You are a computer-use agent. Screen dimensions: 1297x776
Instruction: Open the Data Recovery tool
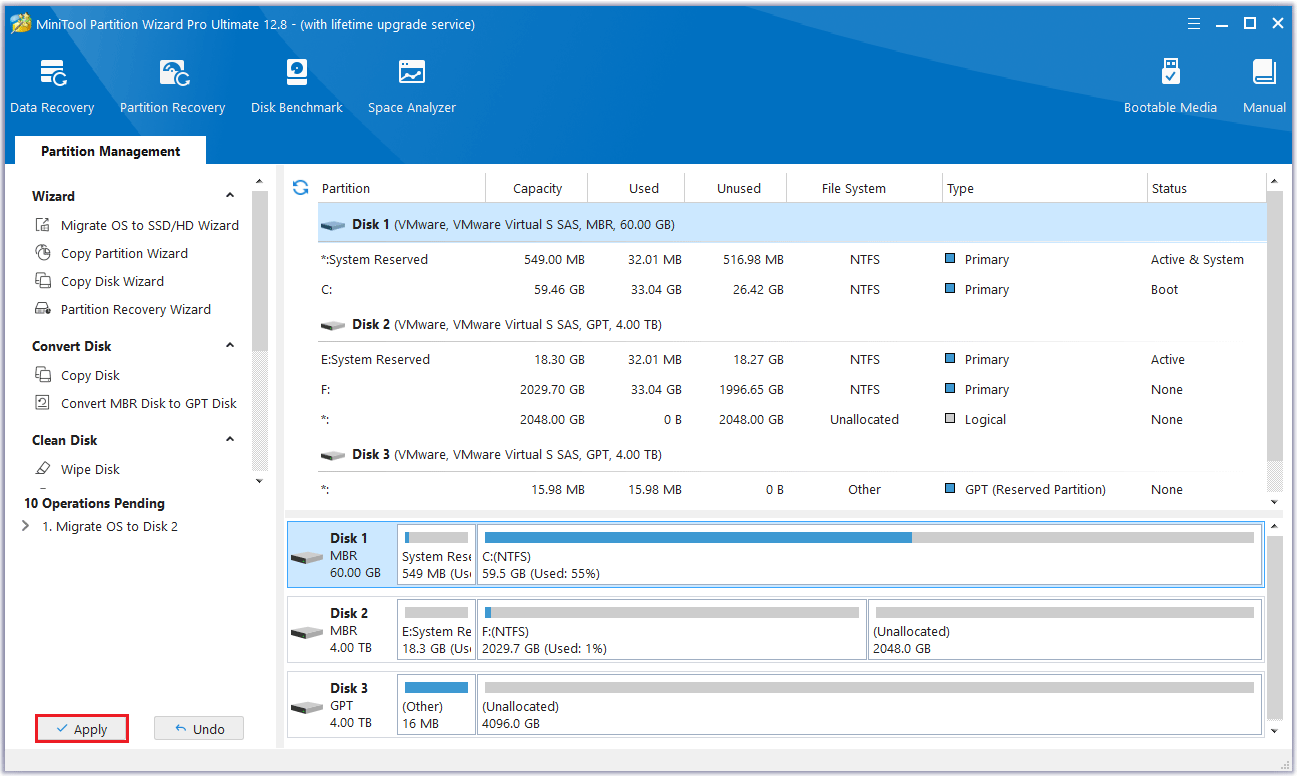(52, 87)
